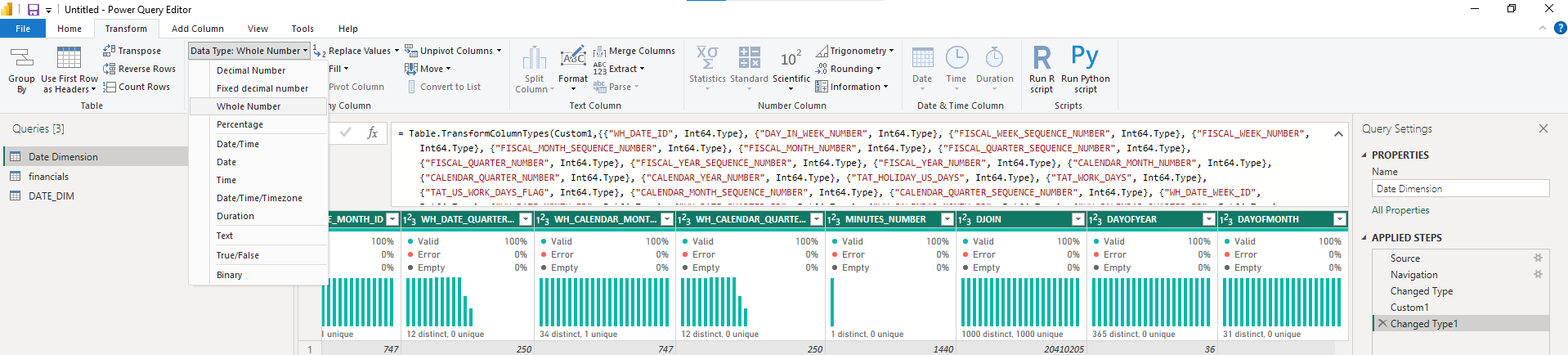Click the Statistics icon
The width and height of the screenshot is (1568, 355).
pos(707,57)
